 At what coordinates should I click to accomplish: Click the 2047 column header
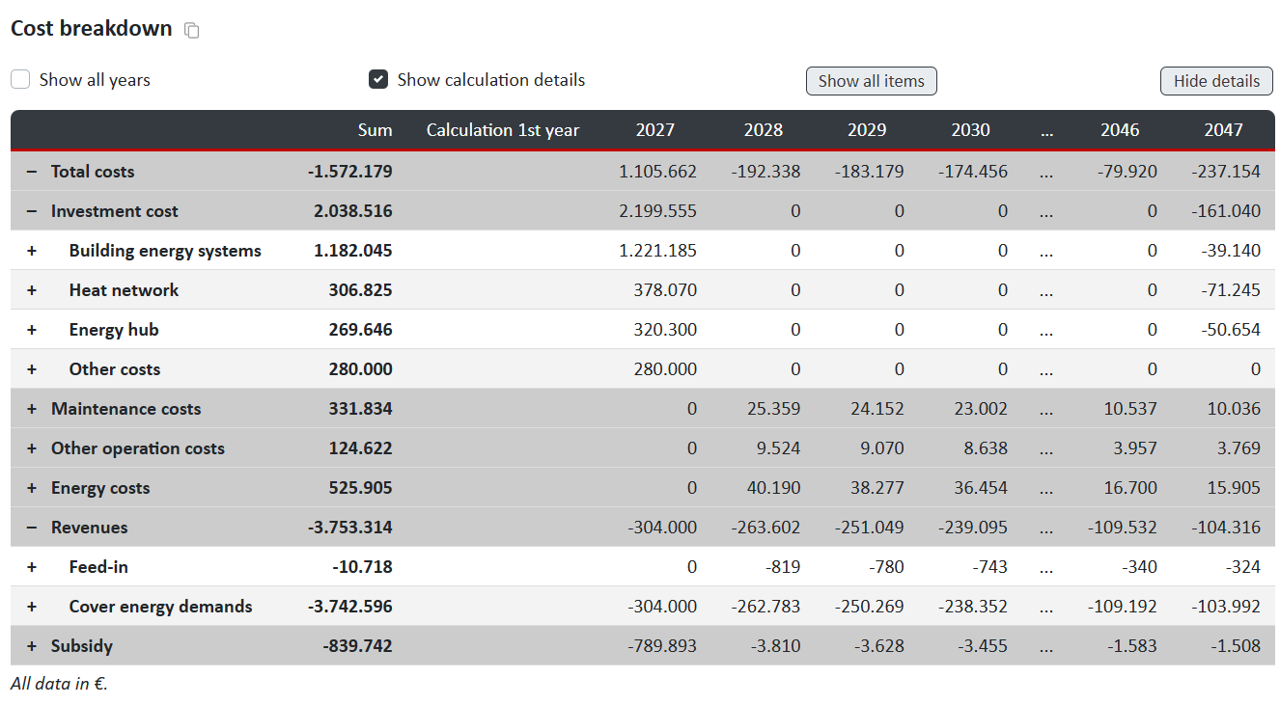click(x=1224, y=130)
